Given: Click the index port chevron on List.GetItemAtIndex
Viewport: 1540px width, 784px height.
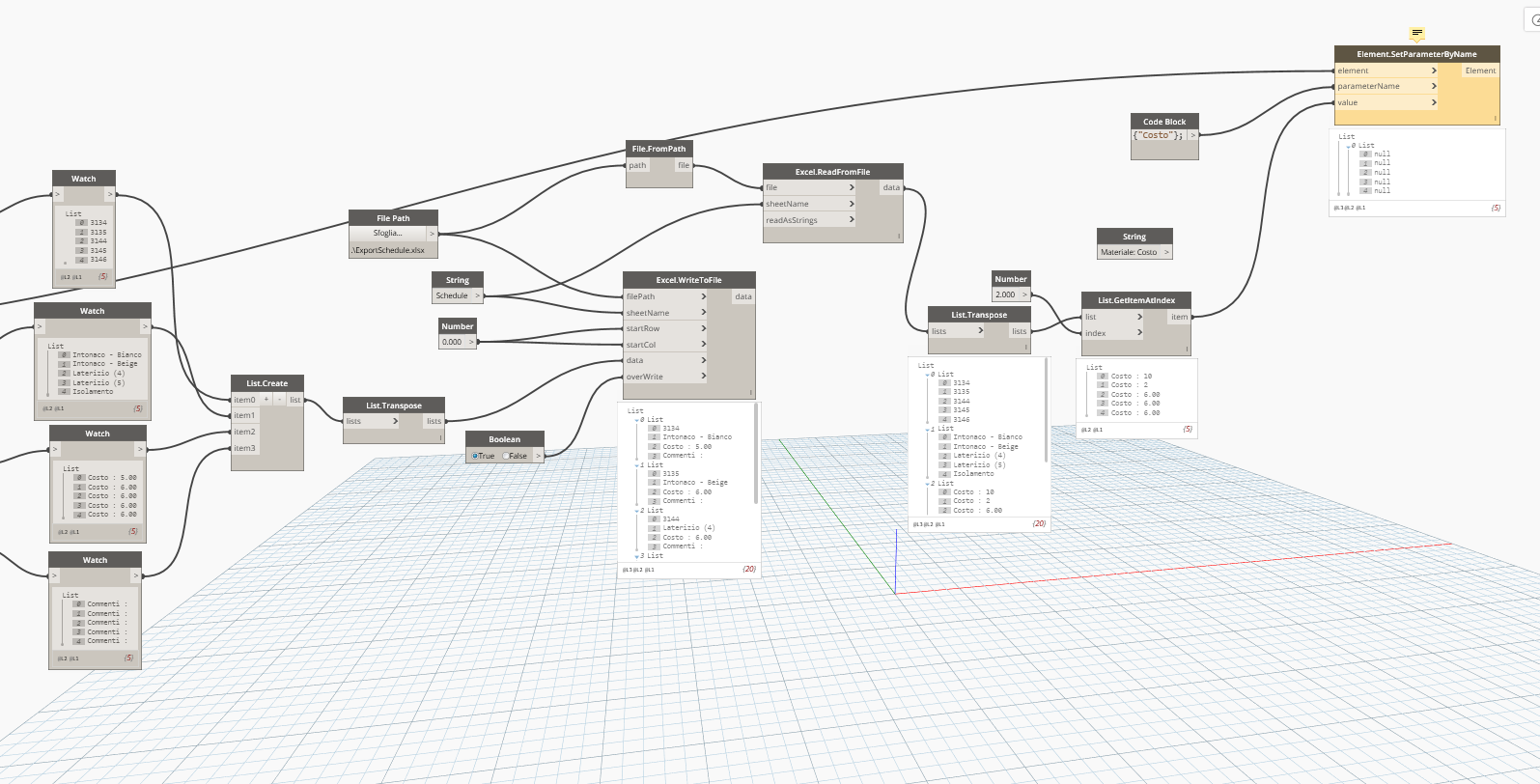Looking at the screenshot, I should [x=1139, y=333].
